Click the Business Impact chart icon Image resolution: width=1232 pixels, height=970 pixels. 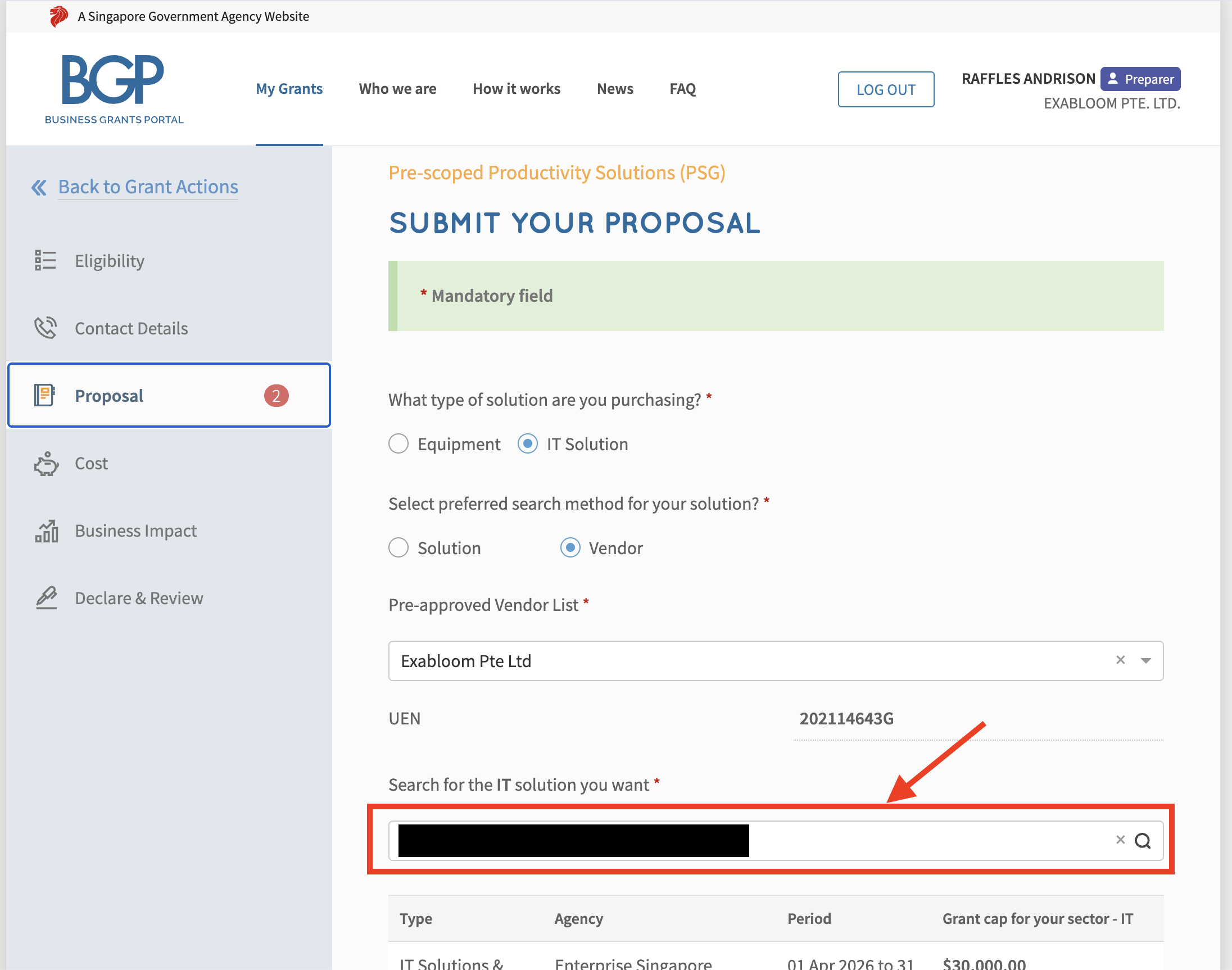[x=47, y=531]
